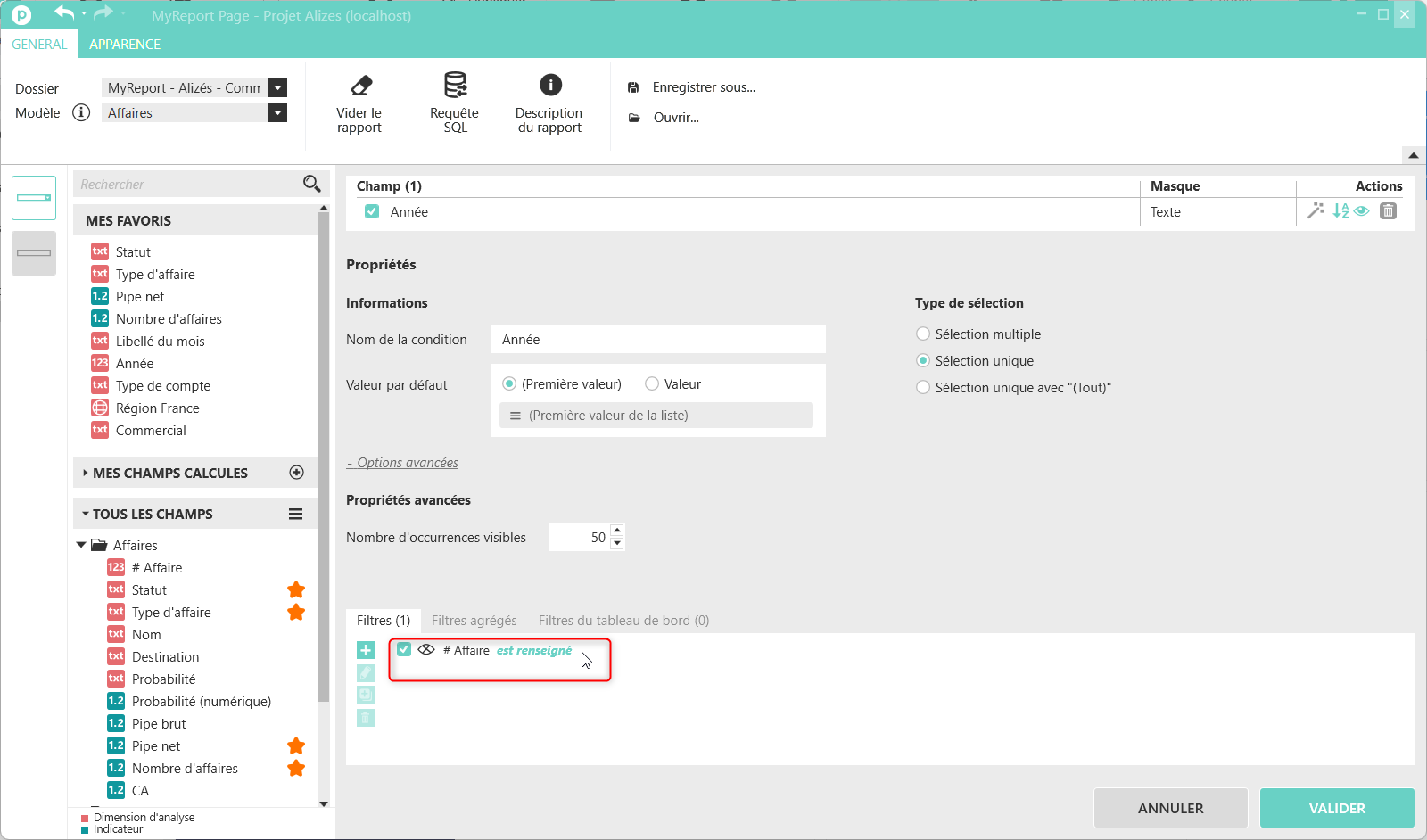Increase the visible occurrences number with up arrow
Image resolution: width=1427 pixels, height=840 pixels.
(617, 531)
